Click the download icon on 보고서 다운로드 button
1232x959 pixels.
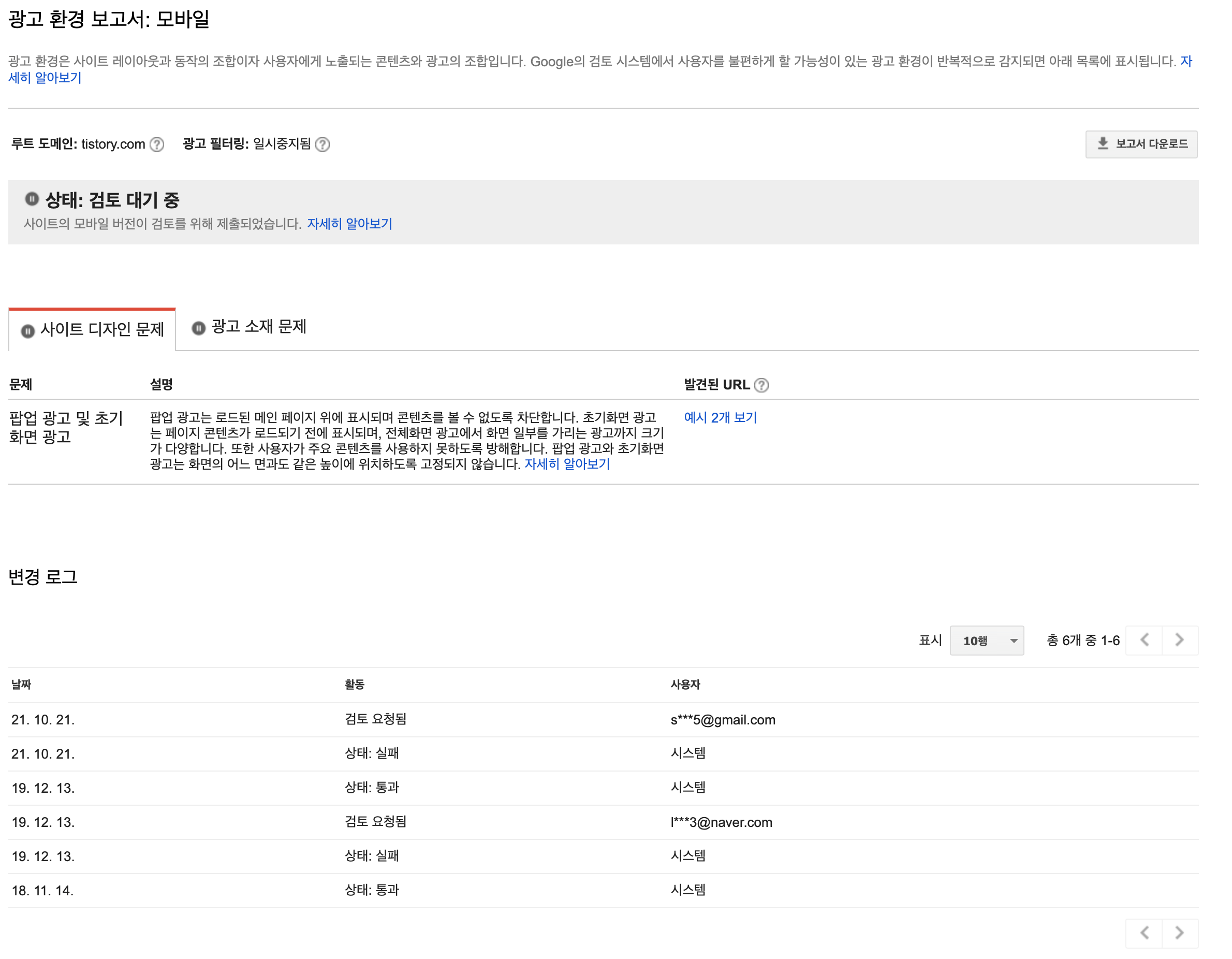tap(1102, 144)
